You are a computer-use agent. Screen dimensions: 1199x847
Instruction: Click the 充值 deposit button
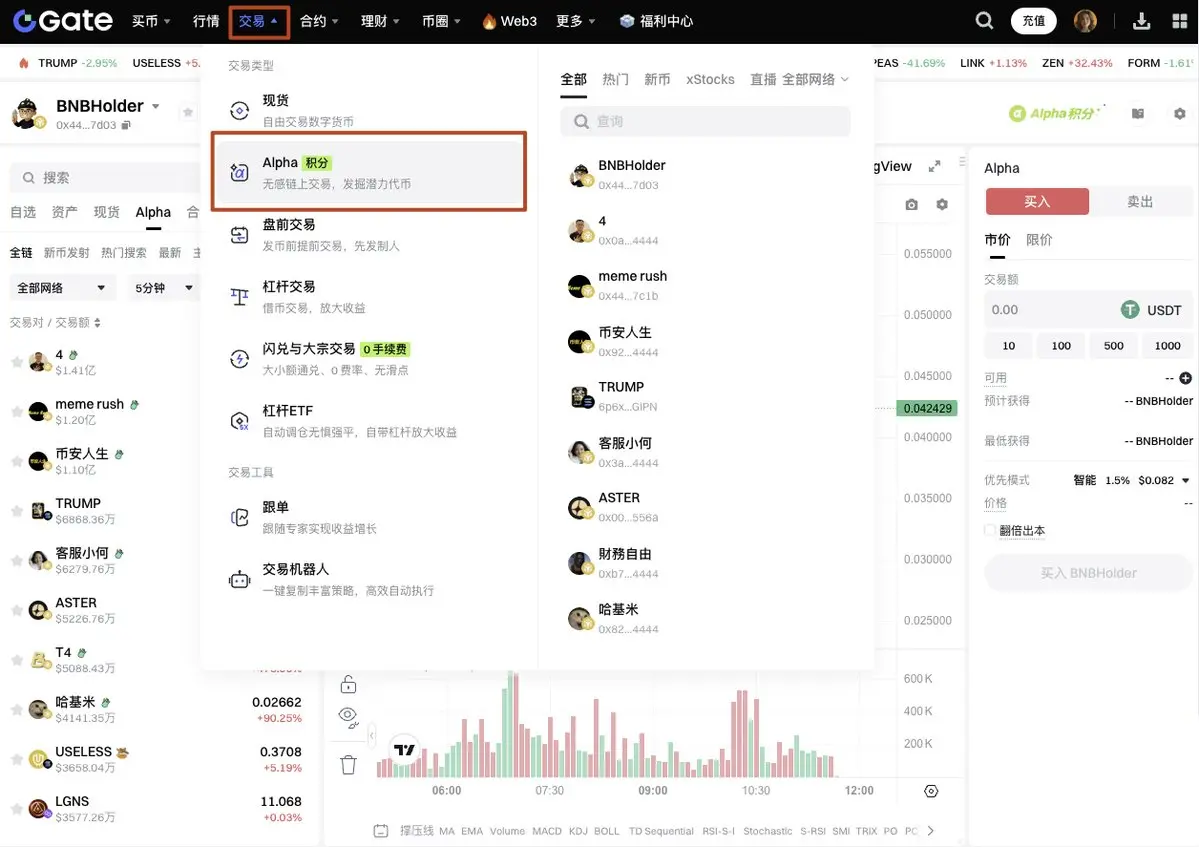[1034, 21]
